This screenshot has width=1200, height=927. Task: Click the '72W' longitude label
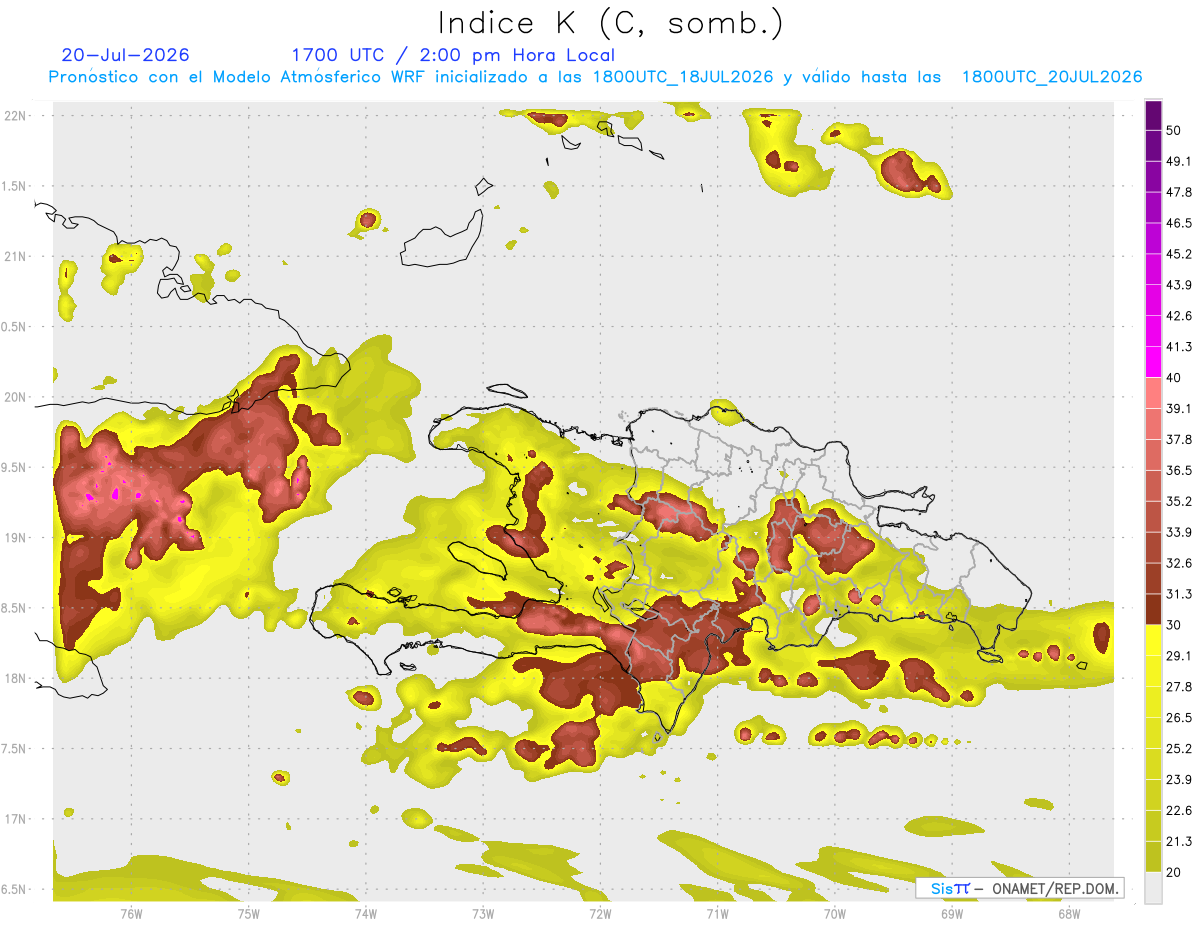coord(600,914)
